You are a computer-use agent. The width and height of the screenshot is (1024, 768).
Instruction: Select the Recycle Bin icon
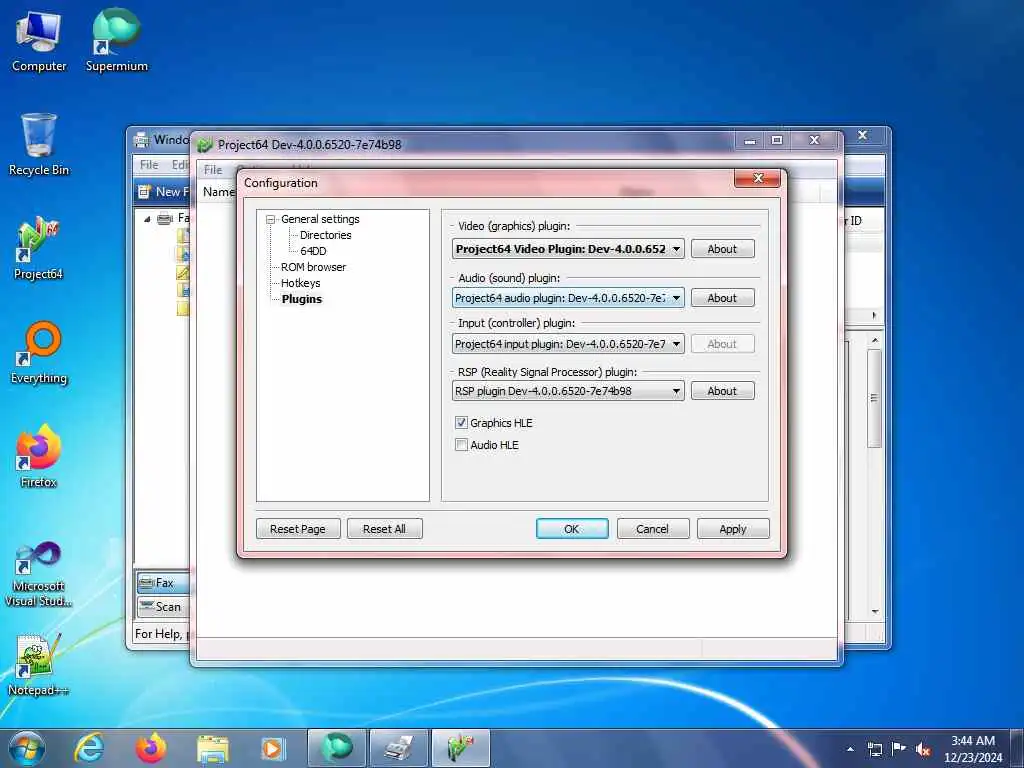pos(39,144)
